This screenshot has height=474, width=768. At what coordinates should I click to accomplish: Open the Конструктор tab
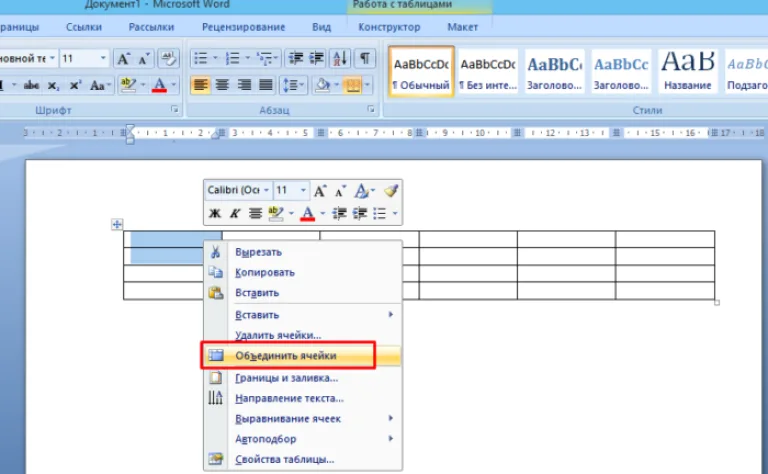389,27
